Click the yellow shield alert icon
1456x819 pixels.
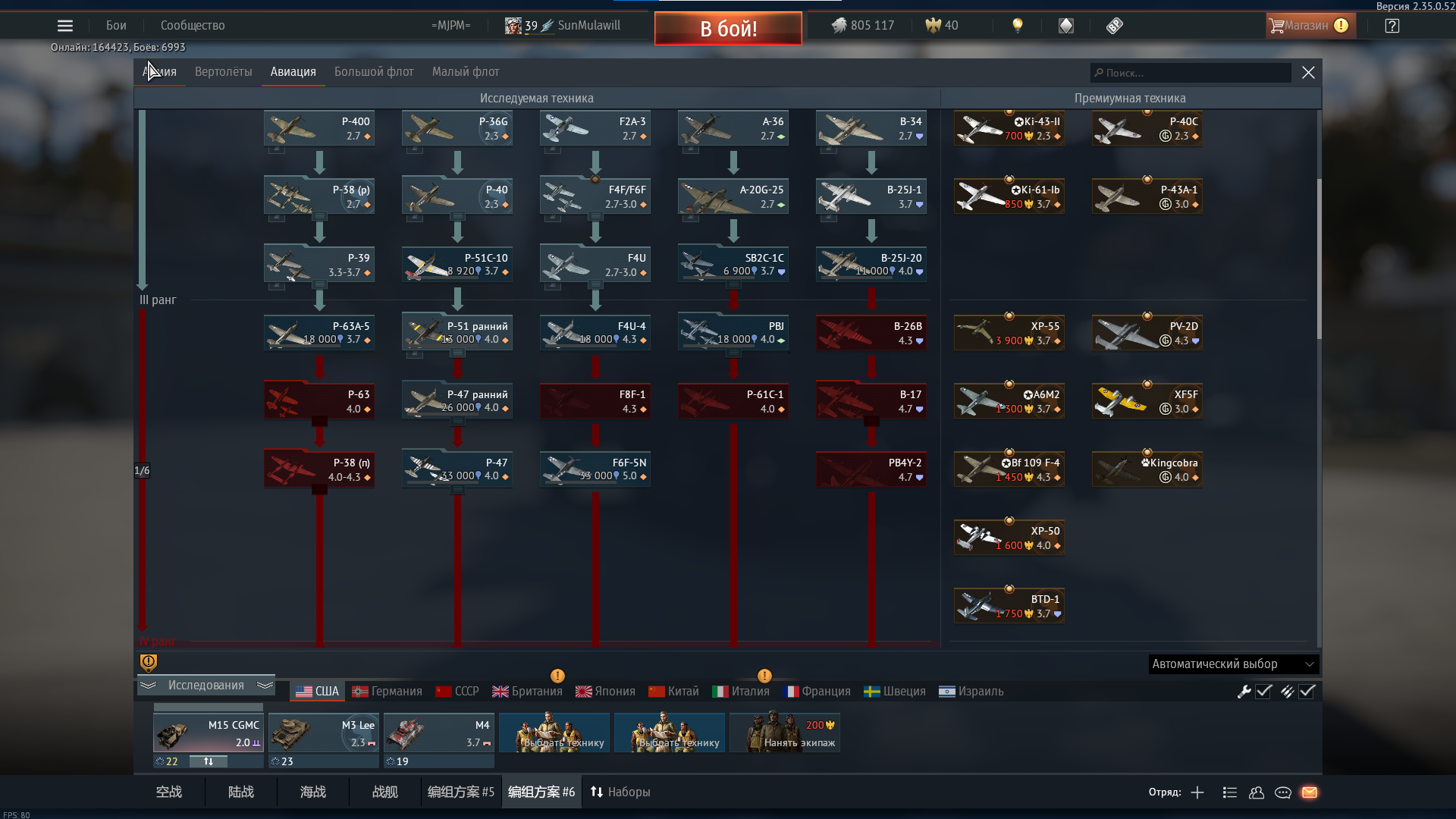pos(149,663)
